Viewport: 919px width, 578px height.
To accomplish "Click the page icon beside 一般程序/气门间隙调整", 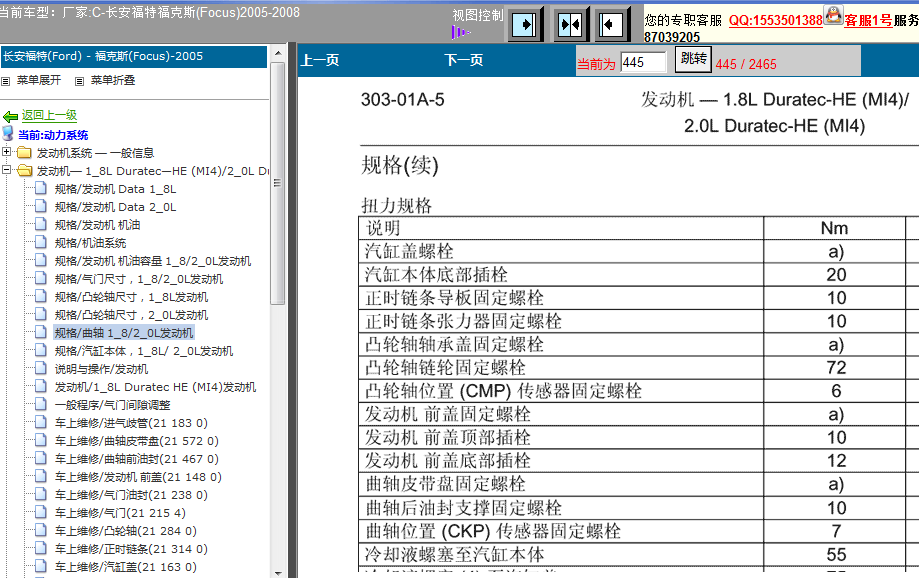I will [x=40, y=404].
